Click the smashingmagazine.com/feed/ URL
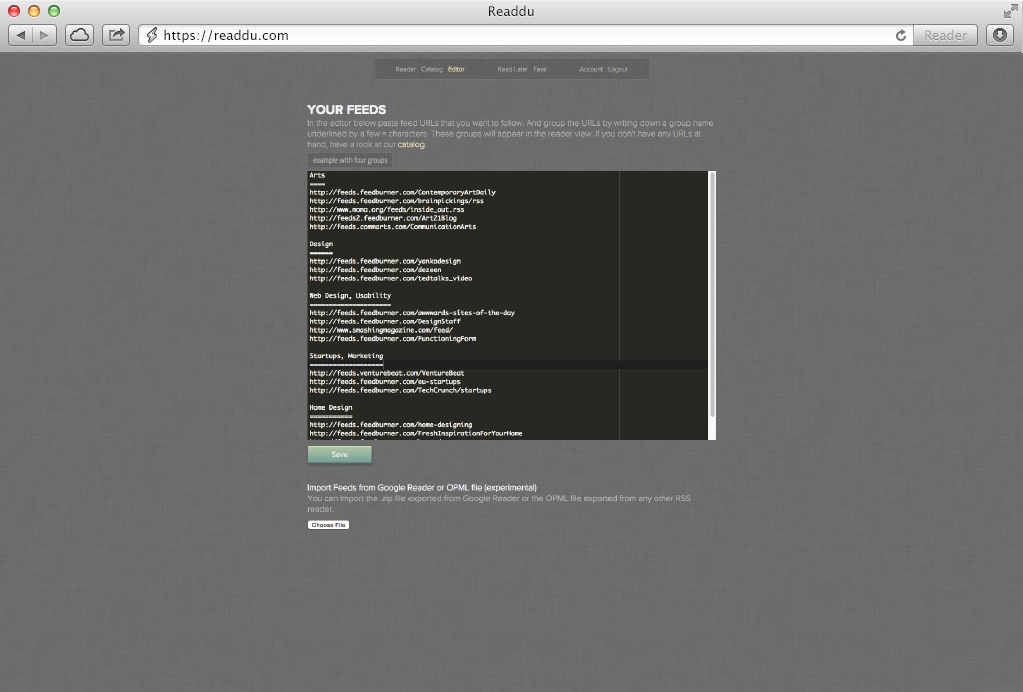 click(381, 330)
